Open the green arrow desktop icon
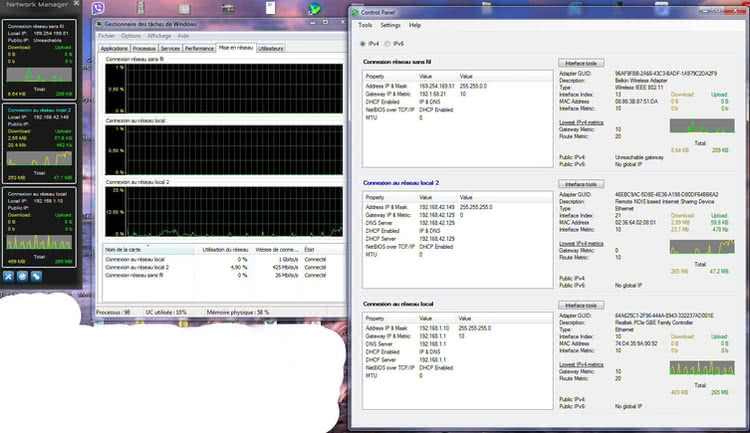Viewport: 750px width, 433px height. point(316,9)
